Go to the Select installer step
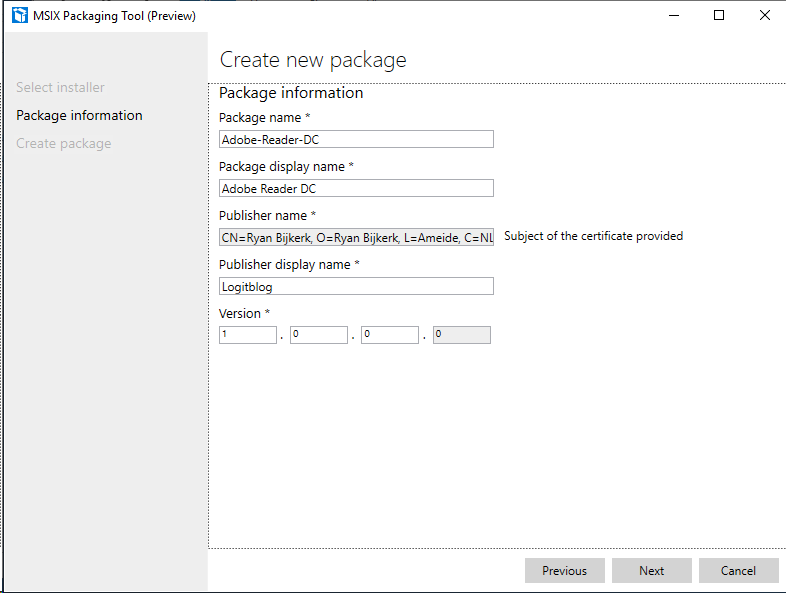Viewport: 786px width, 593px height. click(60, 87)
